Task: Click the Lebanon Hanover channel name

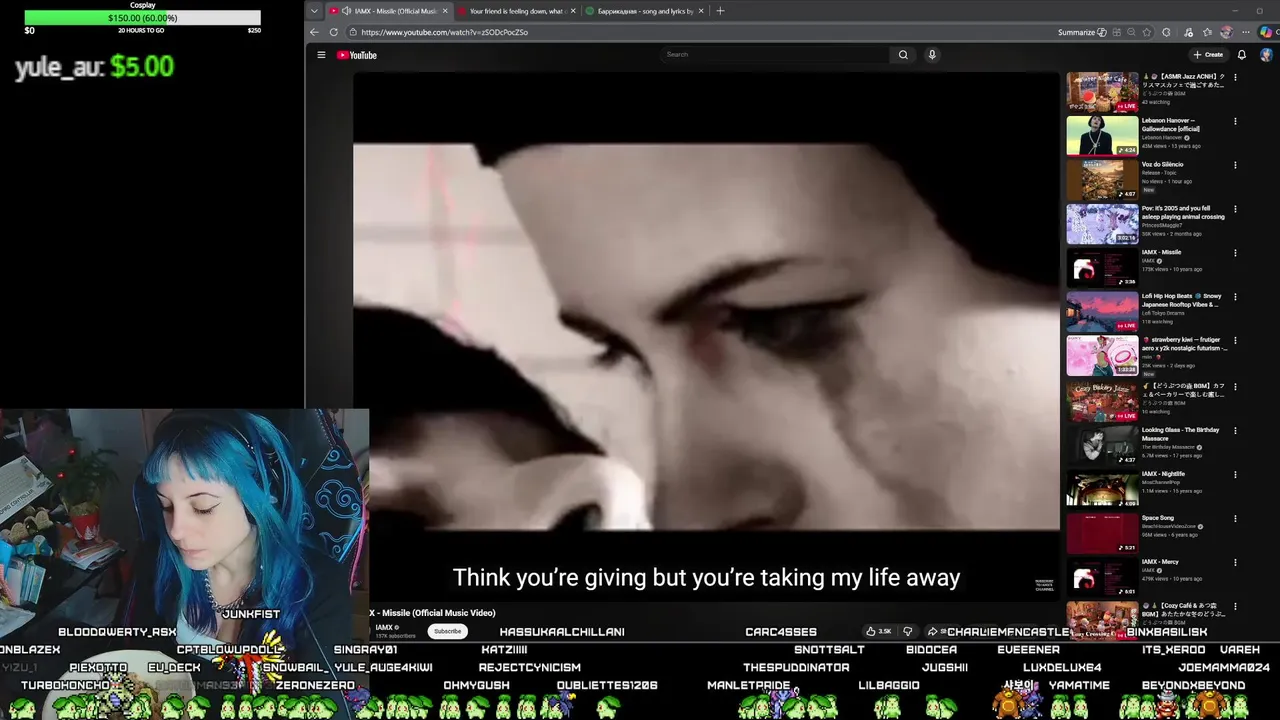Action: (x=1162, y=137)
